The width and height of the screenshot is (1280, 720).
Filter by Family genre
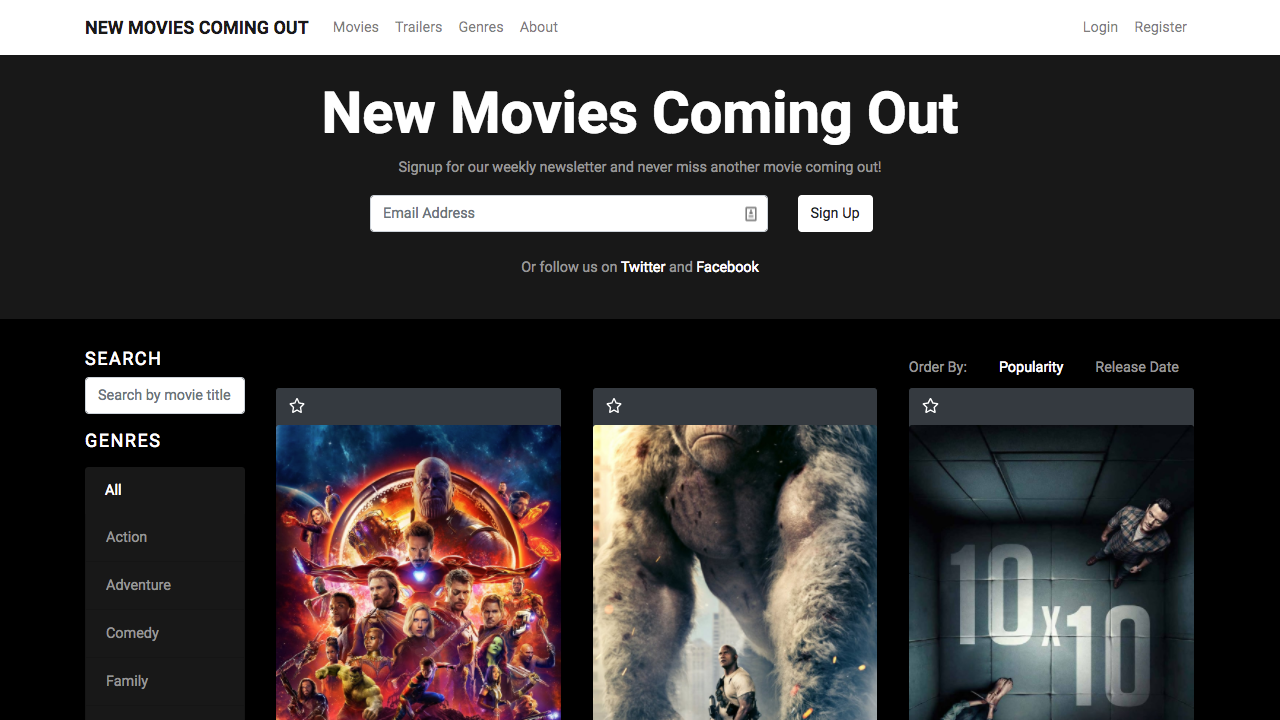point(165,681)
